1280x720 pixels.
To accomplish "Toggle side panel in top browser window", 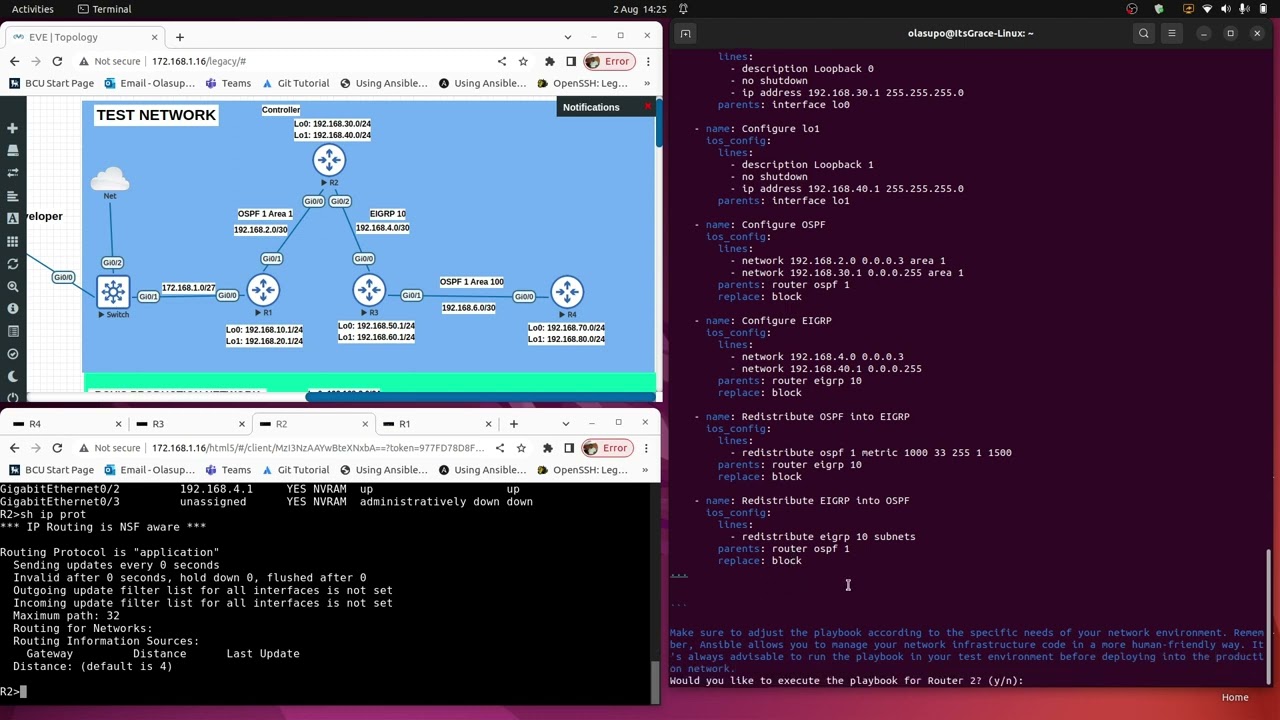I will [x=571, y=61].
